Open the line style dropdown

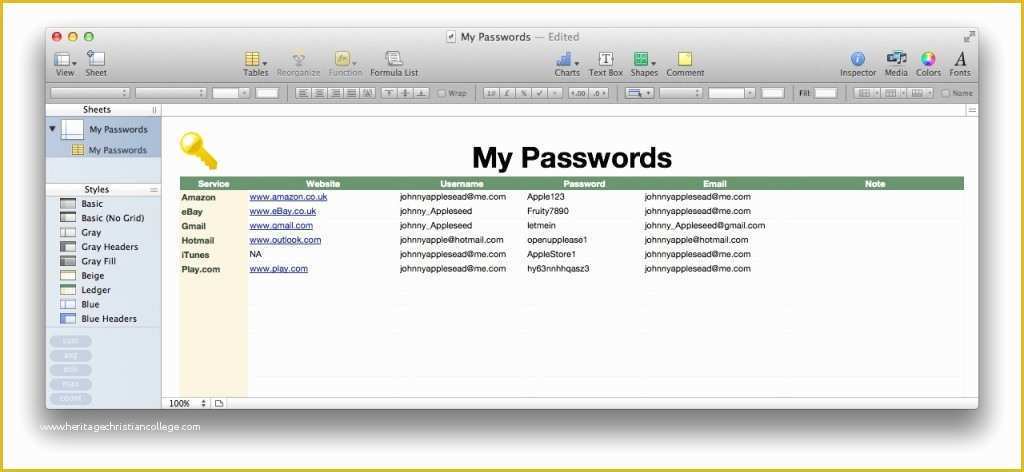[680, 93]
